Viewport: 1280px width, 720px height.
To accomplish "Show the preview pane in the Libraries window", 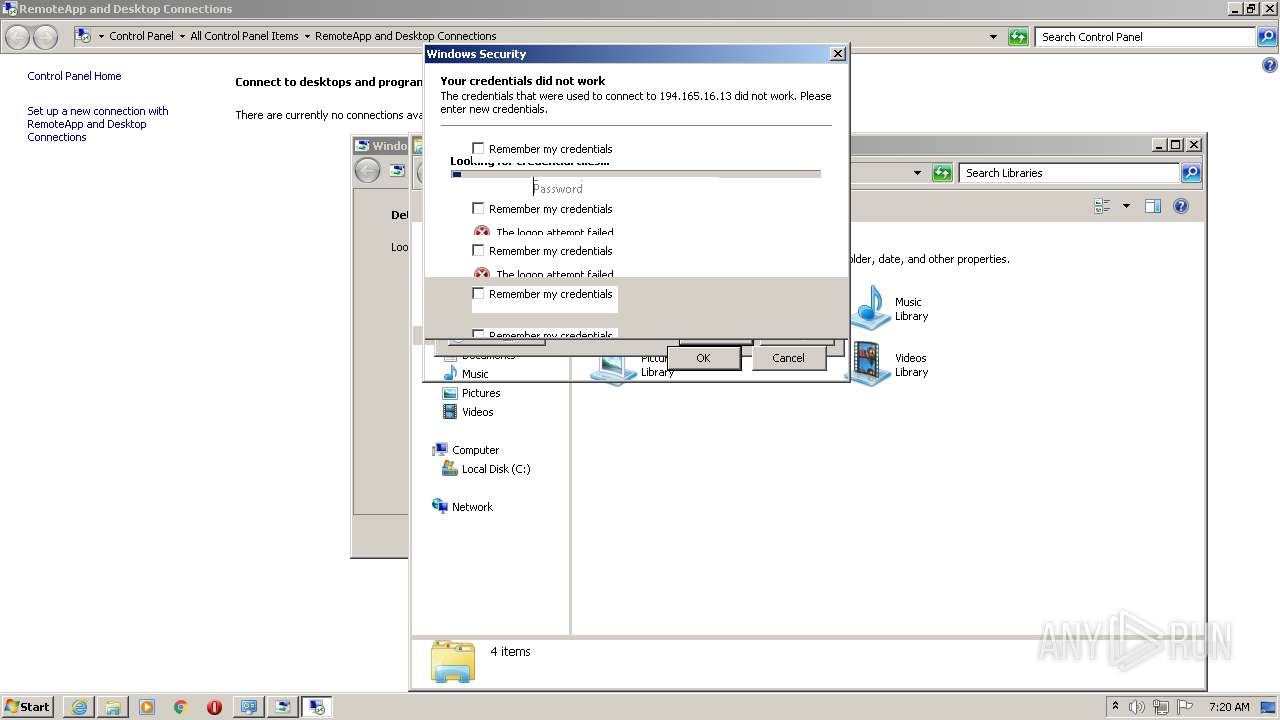I will point(1153,206).
